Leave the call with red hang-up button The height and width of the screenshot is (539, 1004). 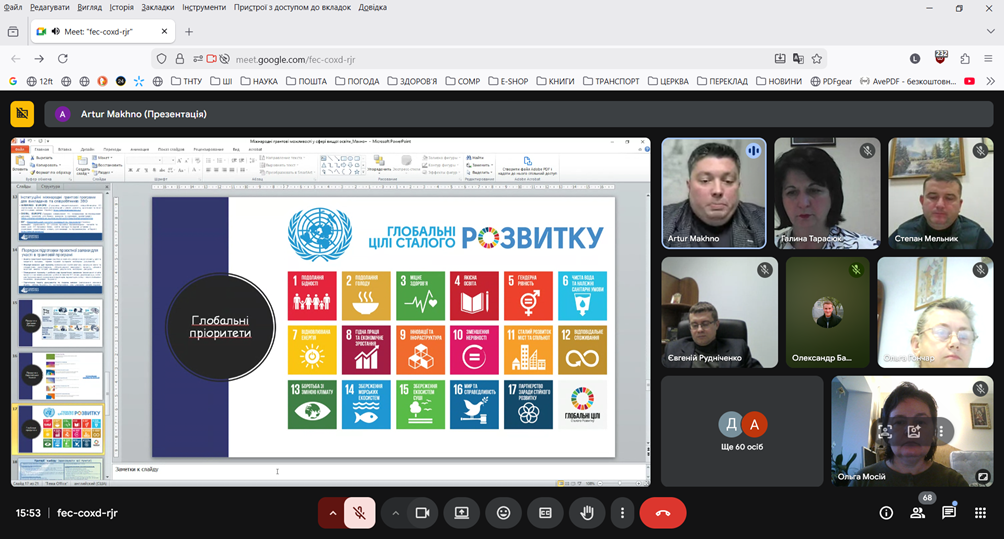(662, 513)
